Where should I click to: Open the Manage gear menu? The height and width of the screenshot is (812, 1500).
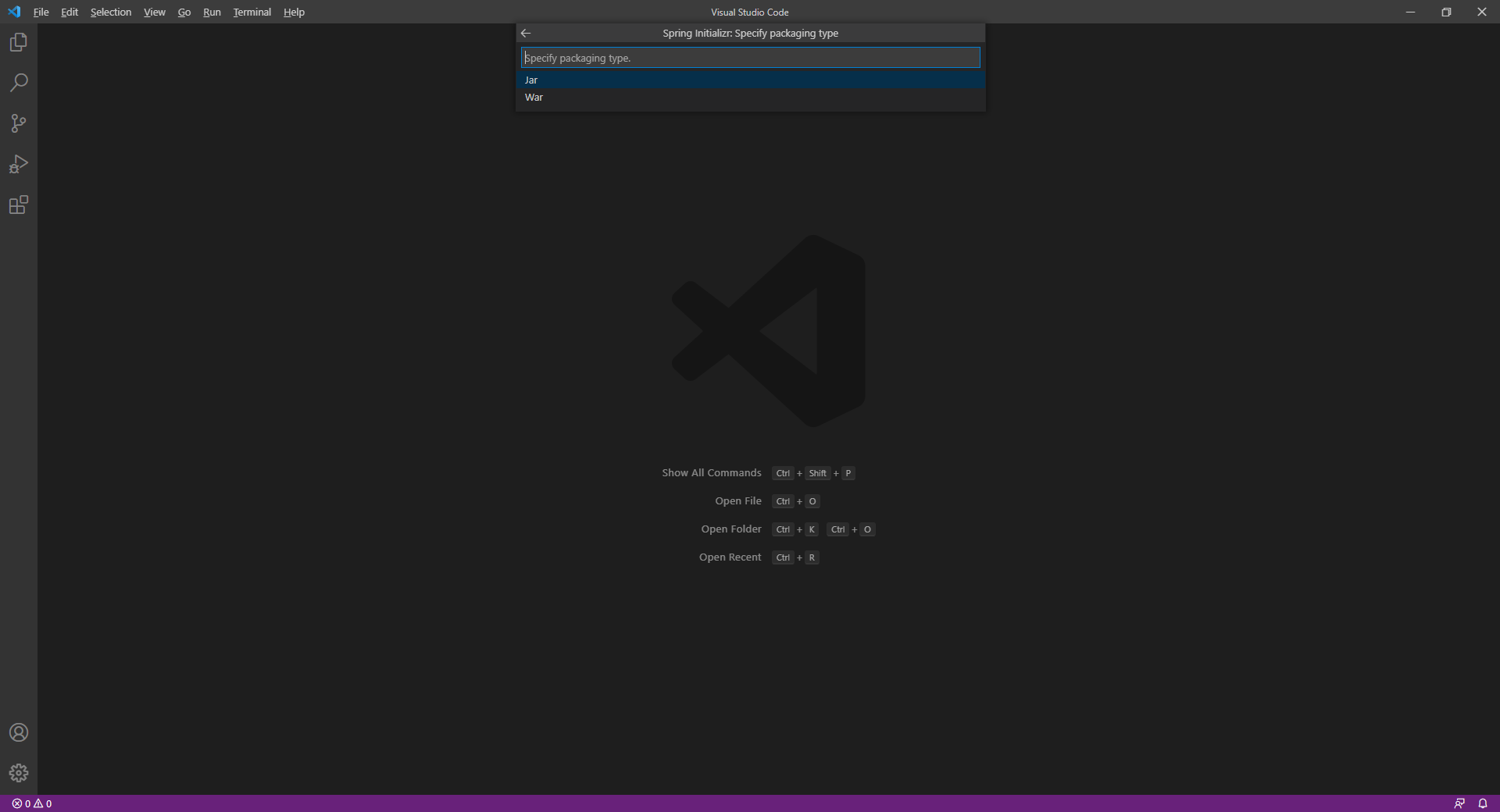coord(19,773)
